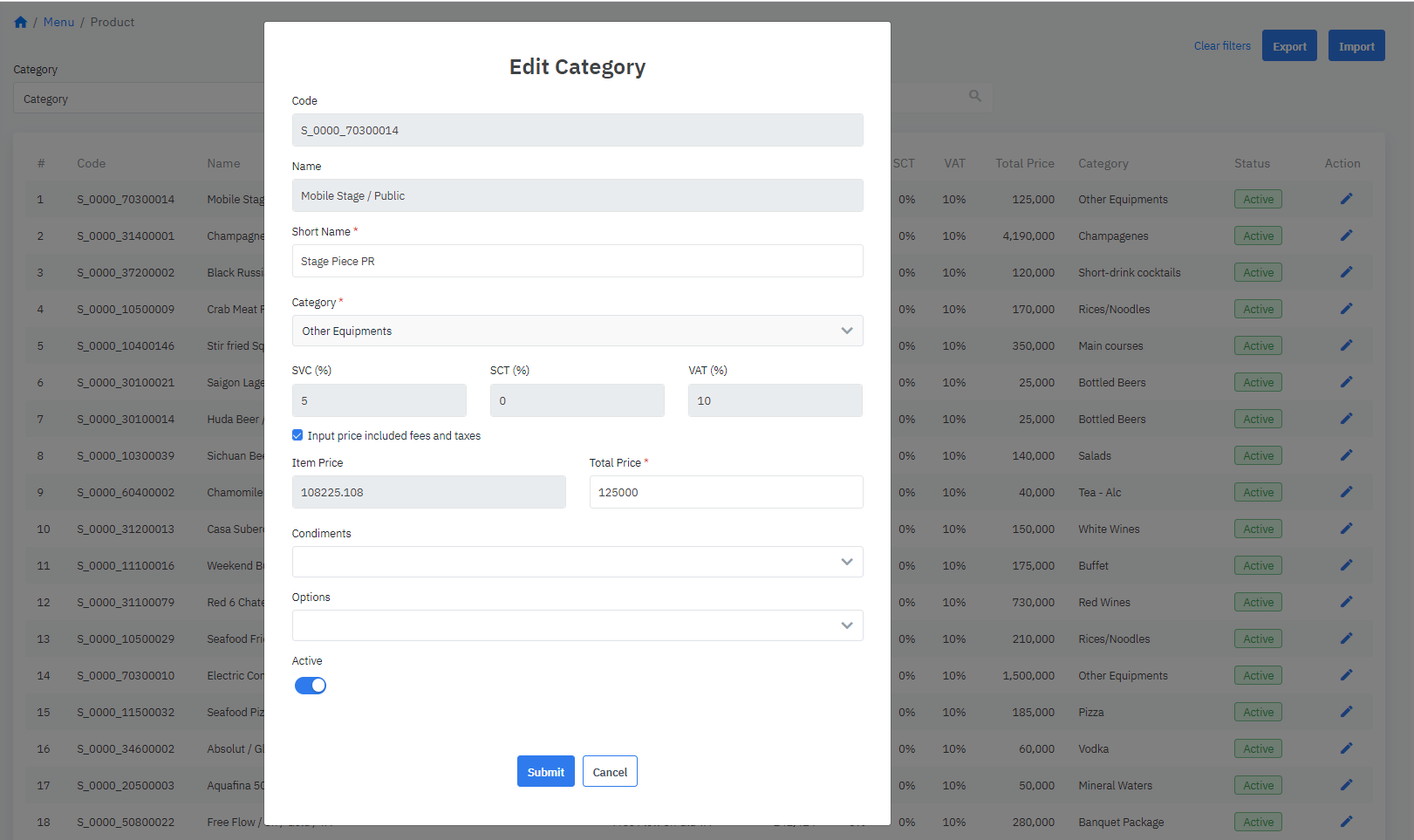Edit the Buffet row via pencil icon
Screen dimensions: 1414x840
1346,565
